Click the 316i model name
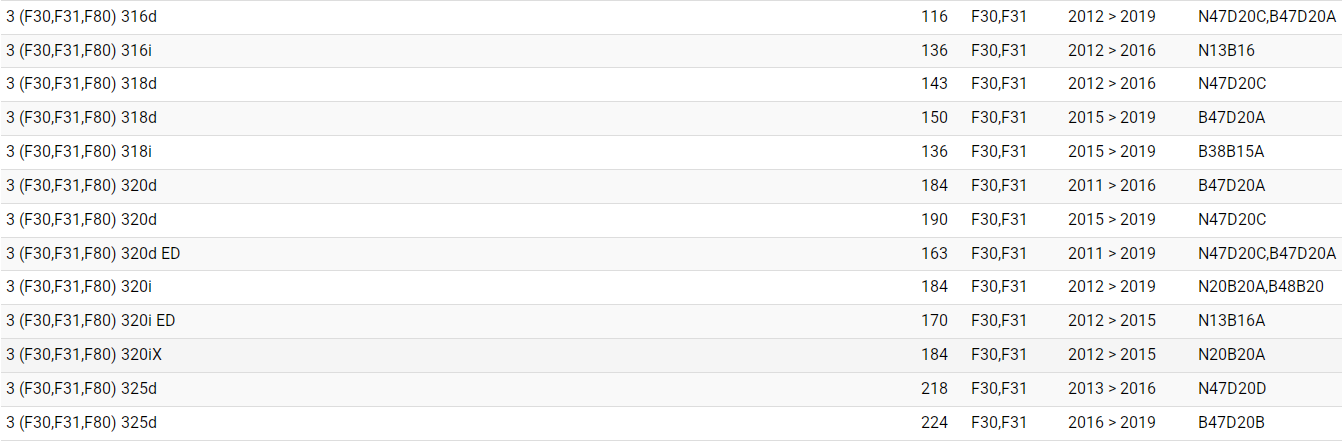The image size is (1344, 441). [79, 50]
